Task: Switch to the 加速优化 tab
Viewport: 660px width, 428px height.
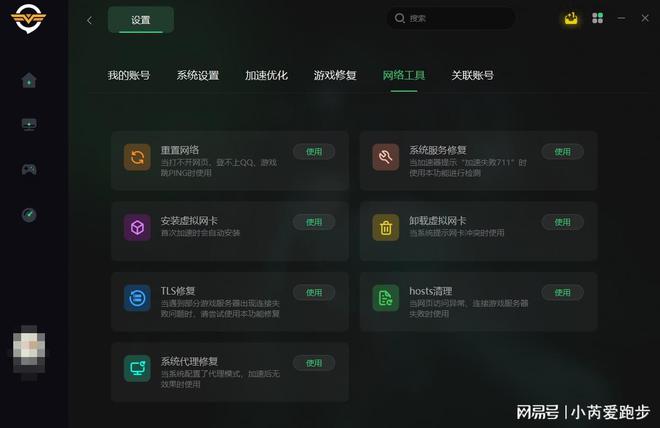Action: coord(266,75)
